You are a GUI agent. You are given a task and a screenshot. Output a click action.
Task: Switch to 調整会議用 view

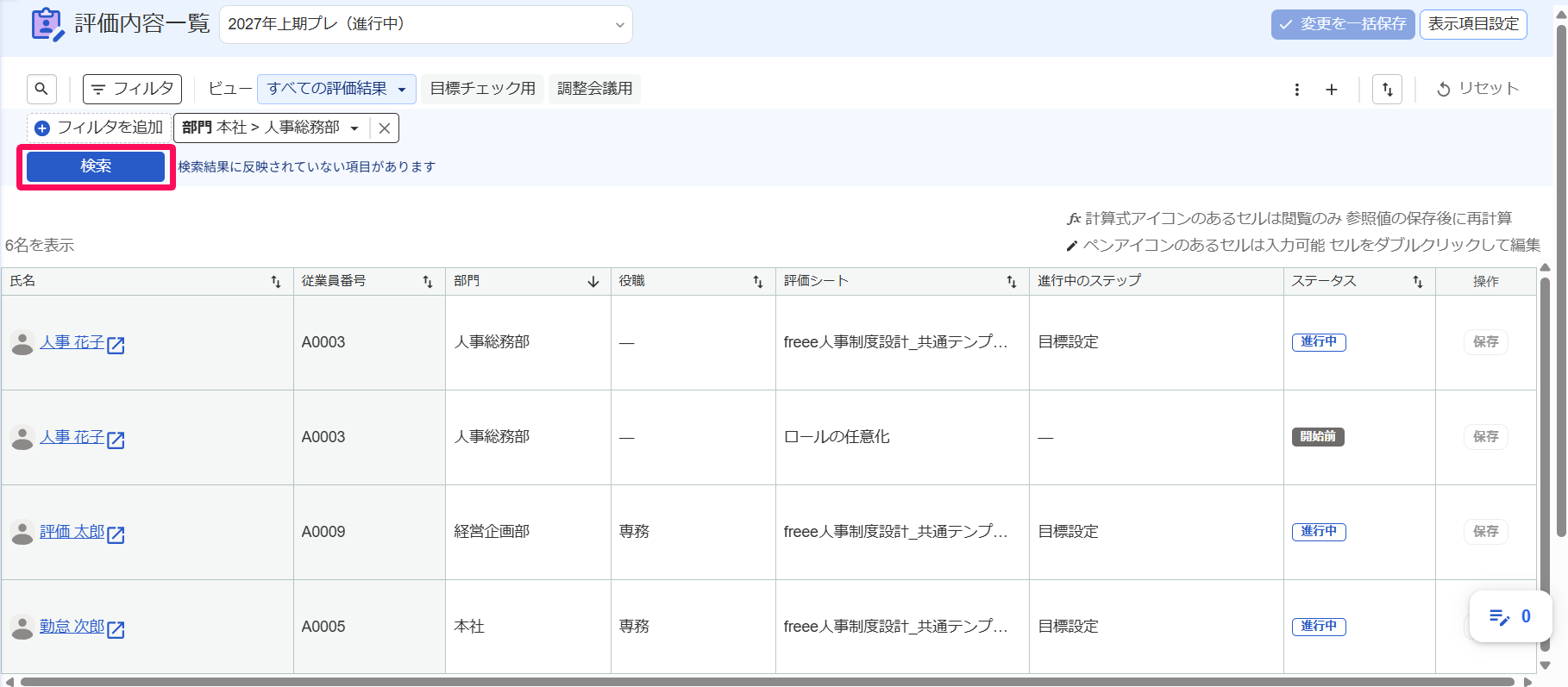click(594, 89)
